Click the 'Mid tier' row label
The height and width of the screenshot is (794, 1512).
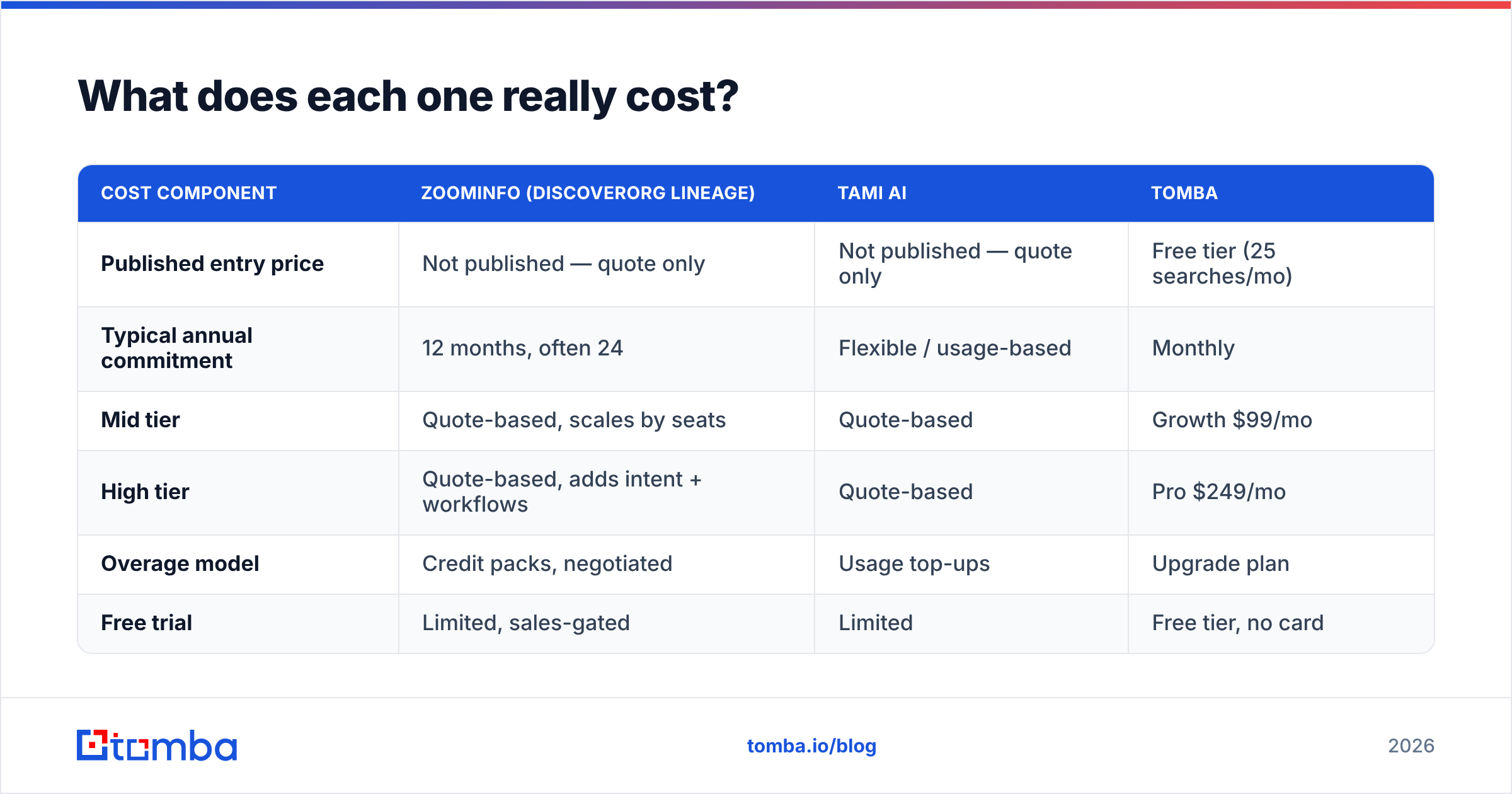pyautogui.click(x=140, y=420)
